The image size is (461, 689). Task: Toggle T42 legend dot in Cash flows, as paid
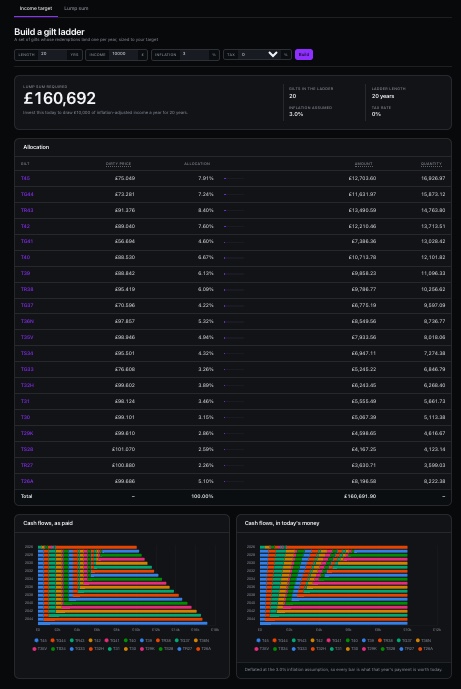point(91,640)
